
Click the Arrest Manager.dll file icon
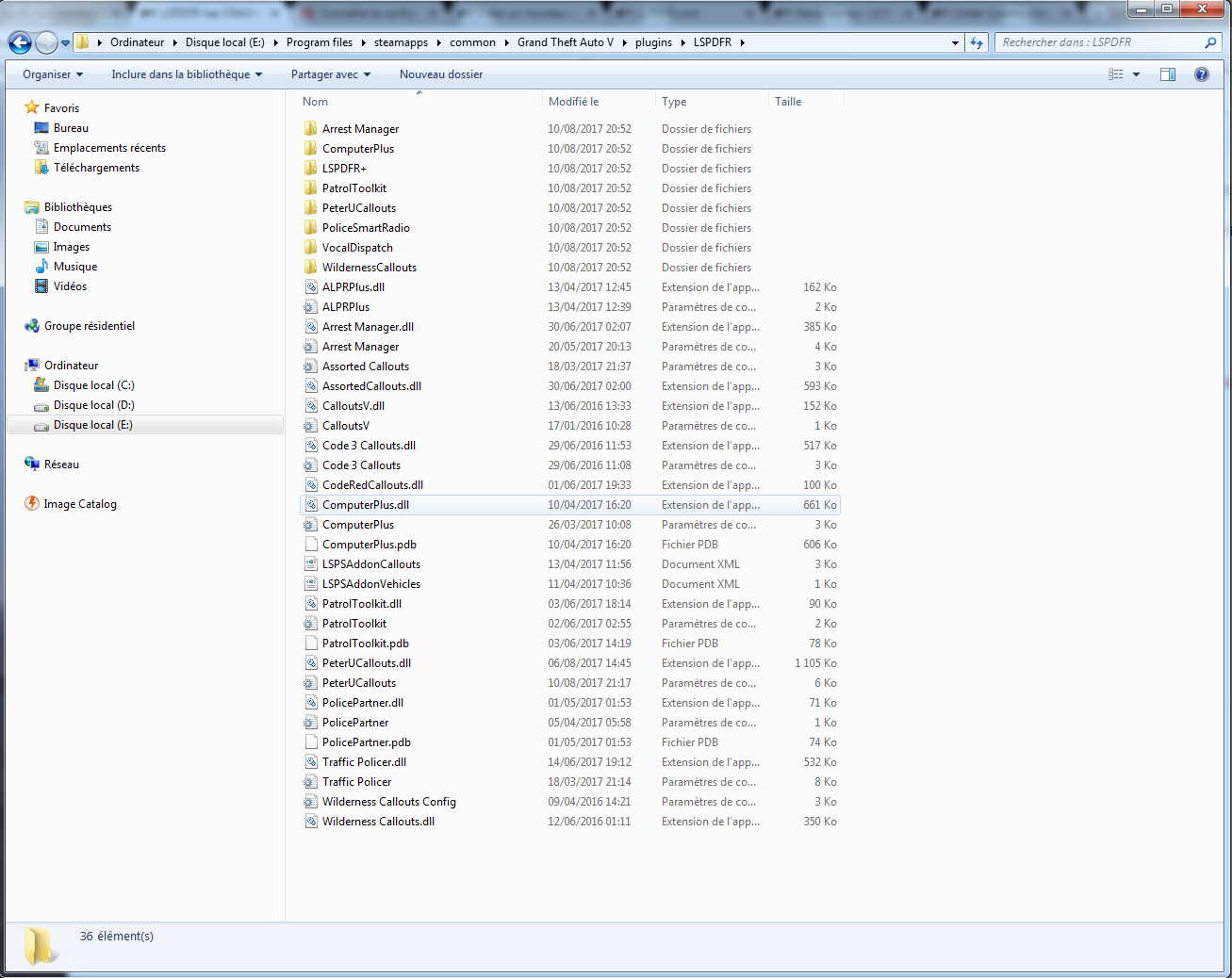(311, 327)
